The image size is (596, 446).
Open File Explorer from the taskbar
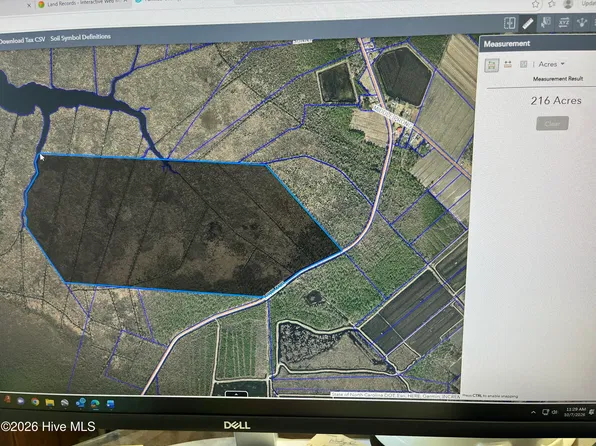(x=49, y=402)
